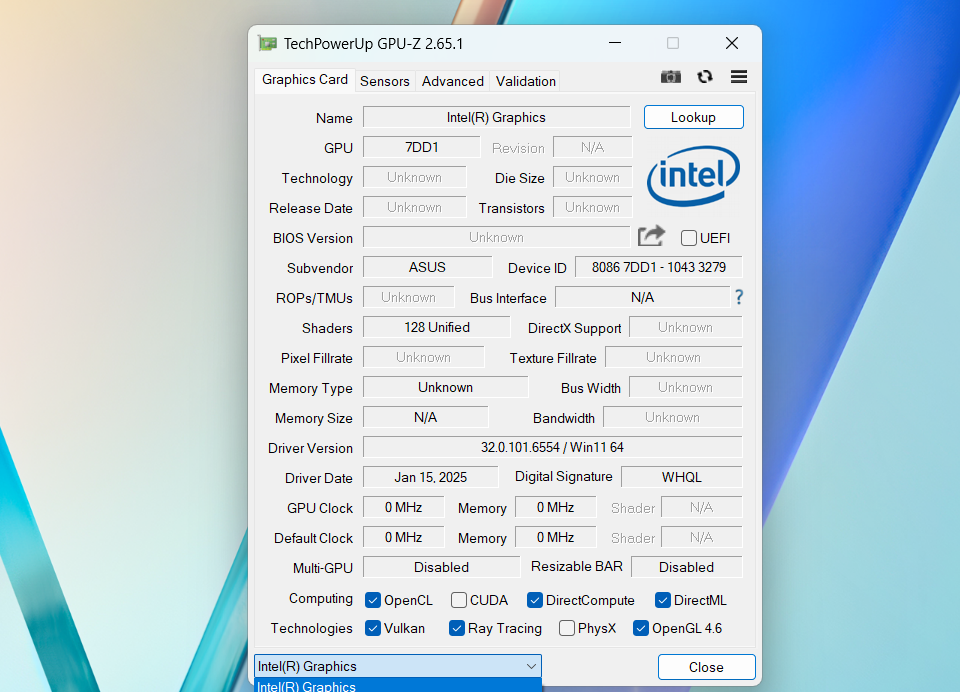Click the Technology Unknown field

414,177
